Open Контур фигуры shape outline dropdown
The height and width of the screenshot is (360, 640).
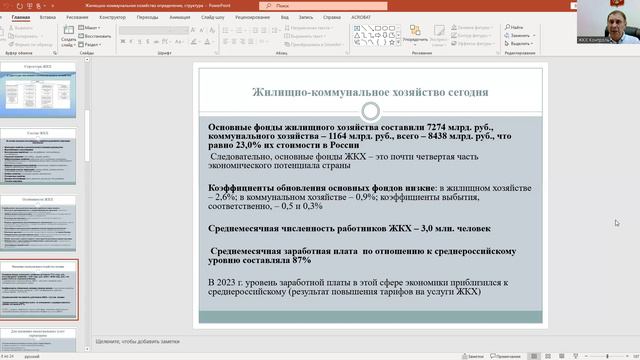click(472, 36)
